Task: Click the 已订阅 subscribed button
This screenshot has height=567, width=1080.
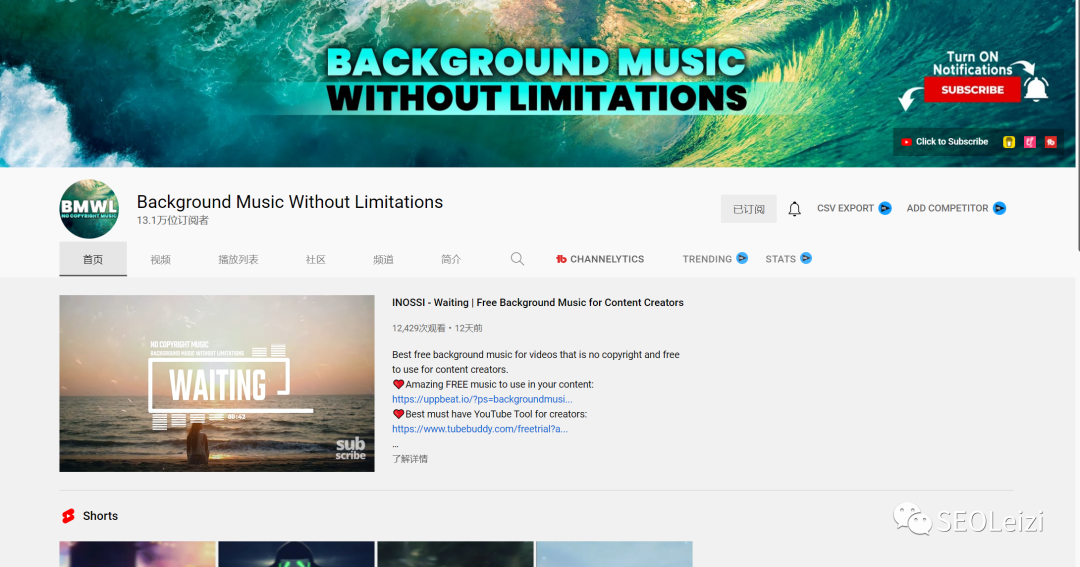Action: click(x=749, y=209)
